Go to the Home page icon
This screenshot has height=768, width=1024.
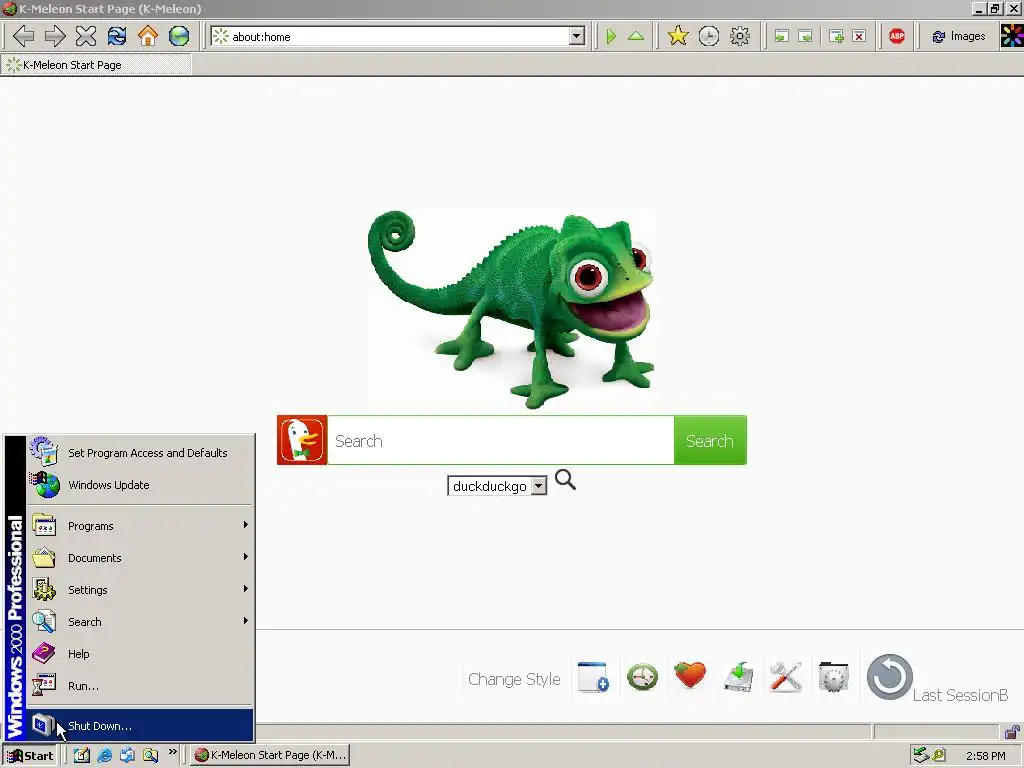pyautogui.click(x=148, y=36)
